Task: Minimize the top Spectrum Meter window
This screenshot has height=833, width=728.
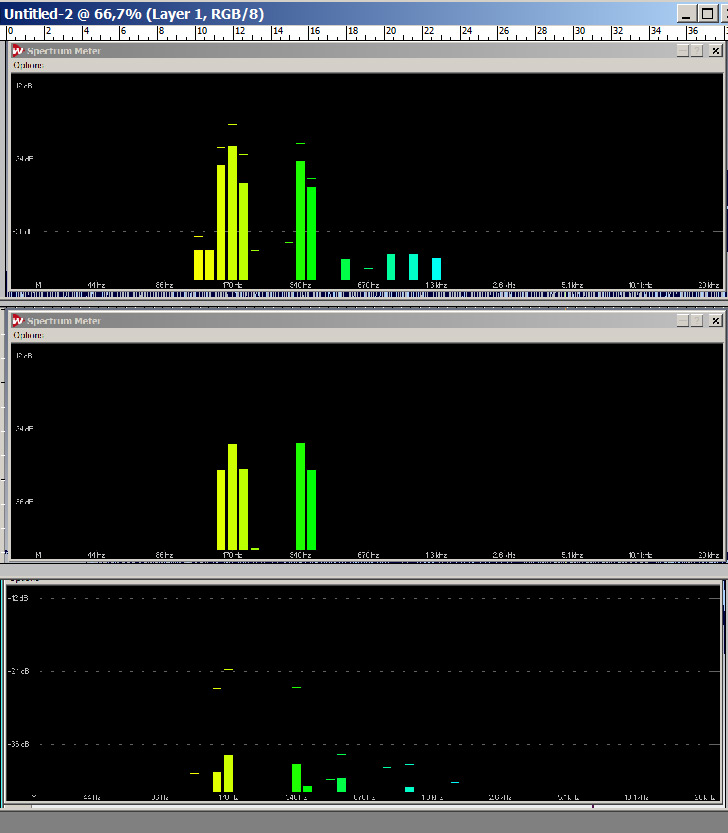Action: tap(682, 51)
